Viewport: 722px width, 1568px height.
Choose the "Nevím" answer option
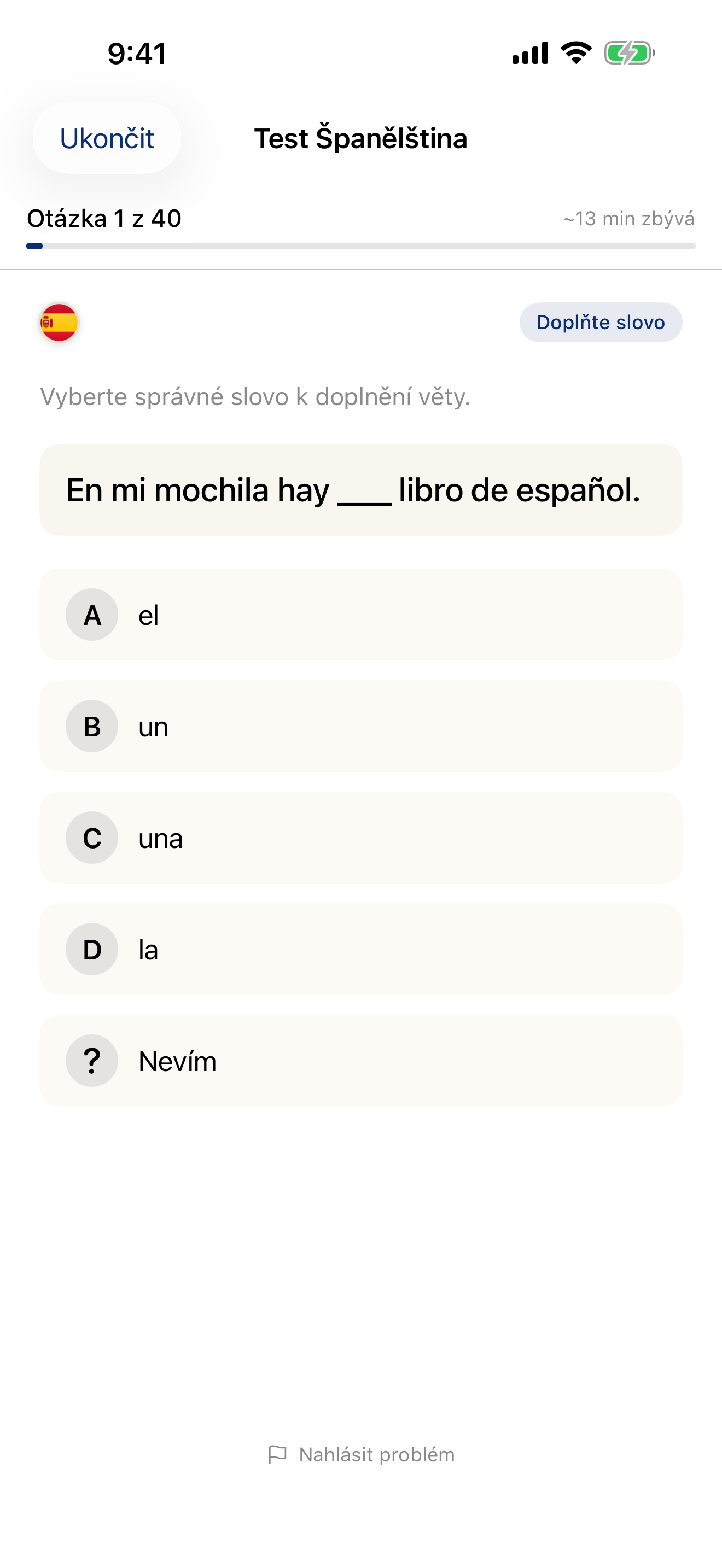point(360,1061)
